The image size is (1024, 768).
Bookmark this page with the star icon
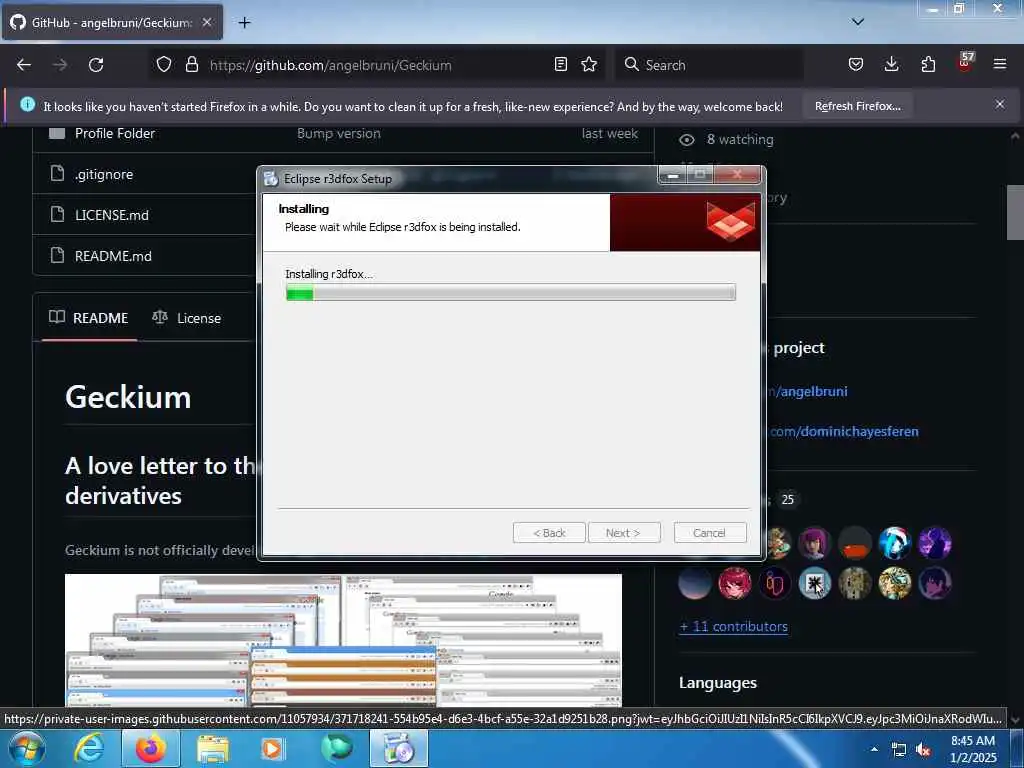[x=589, y=64]
